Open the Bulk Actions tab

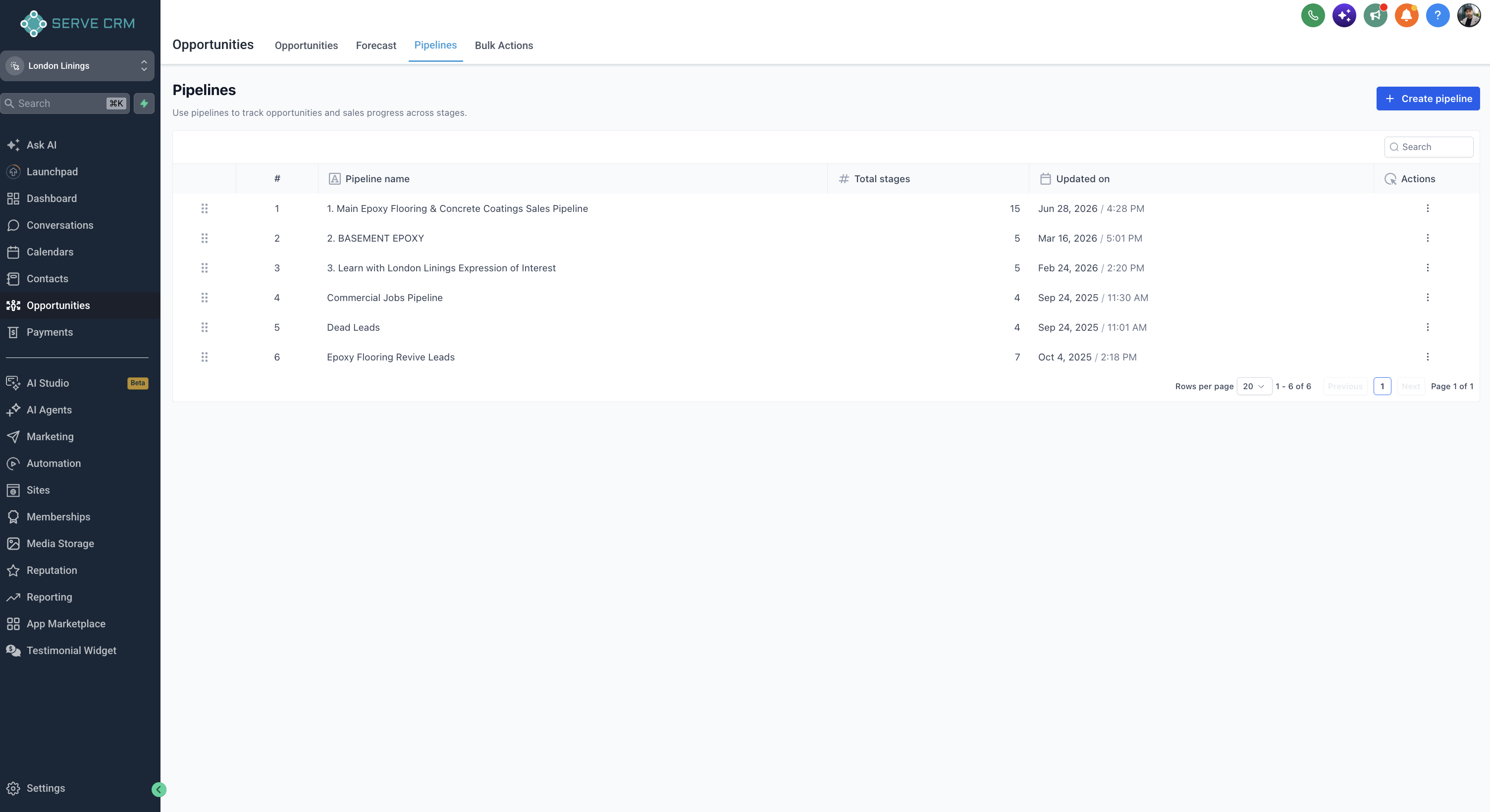pos(504,46)
